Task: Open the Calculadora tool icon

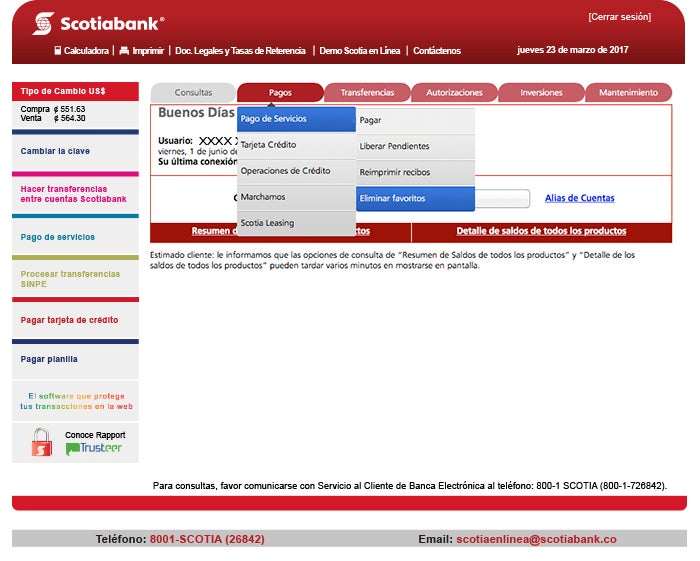Action: 58,50
